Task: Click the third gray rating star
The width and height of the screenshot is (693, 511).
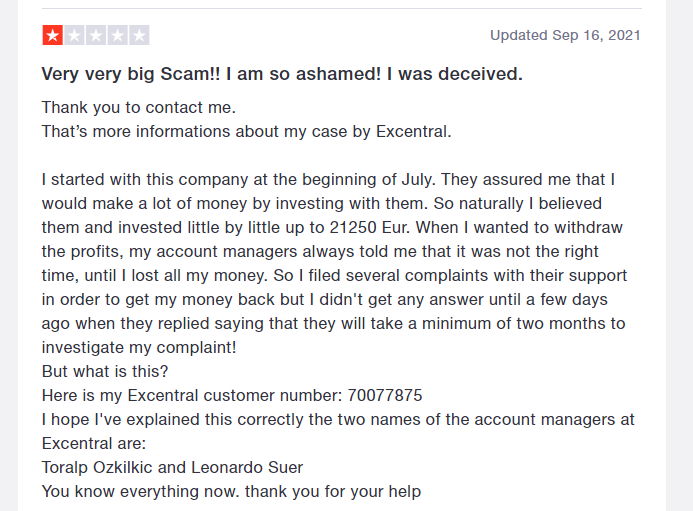Action: point(96,36)
